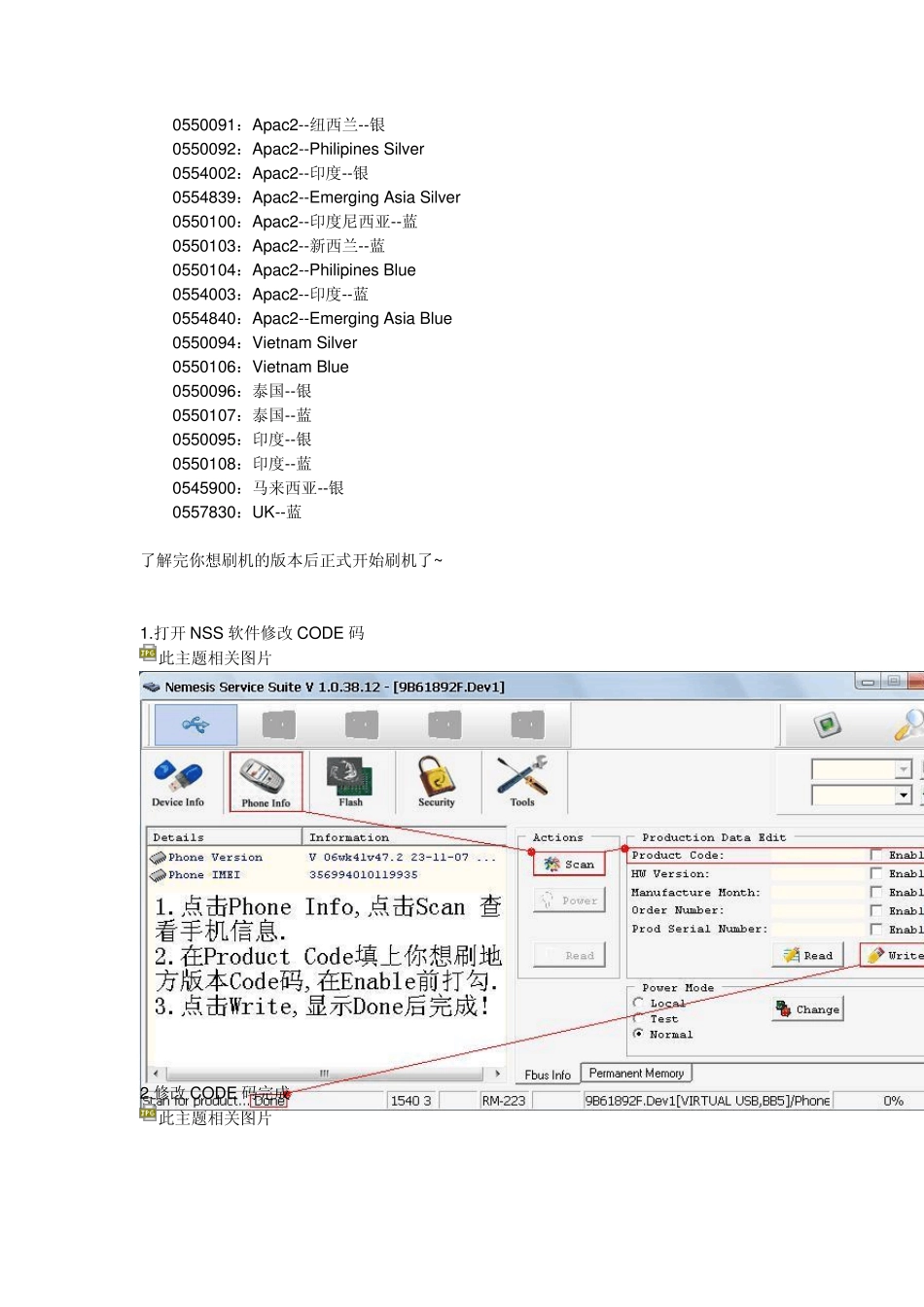Viewport: 924px width, 1307px height.
Task: Expand the lower combo box arrow
Action: pyautogui.click(x=904, y=795)
